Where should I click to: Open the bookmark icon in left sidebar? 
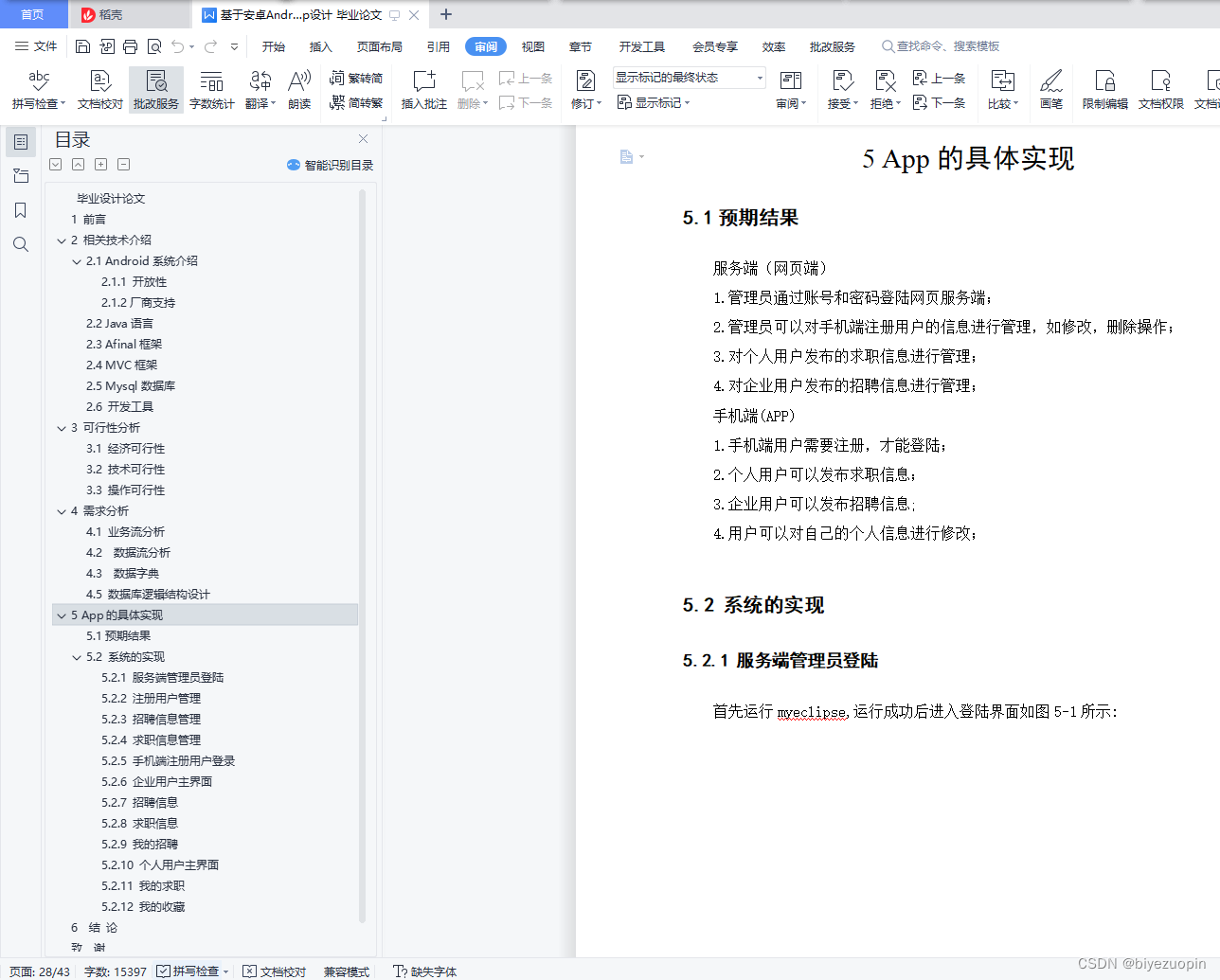pos(21,210)
